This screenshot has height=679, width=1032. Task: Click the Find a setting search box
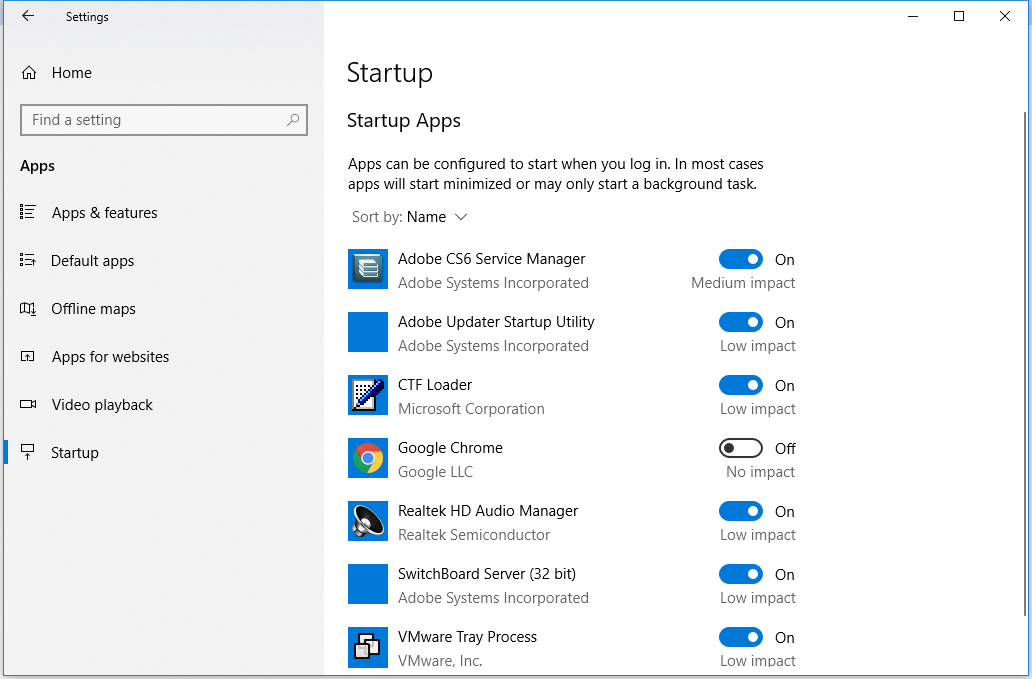point(150,120)
